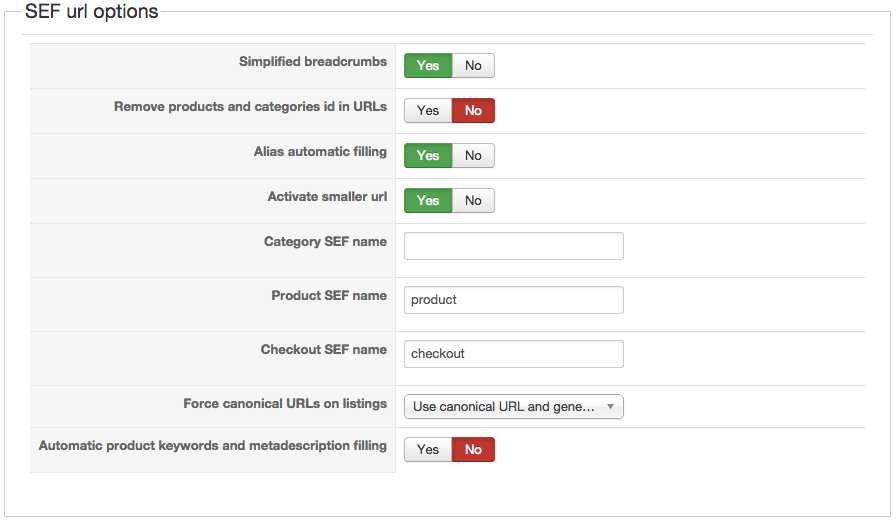Screen dimensions: 896x521
Task: Enable removing product and category ids in URLs
Action: 428,111
